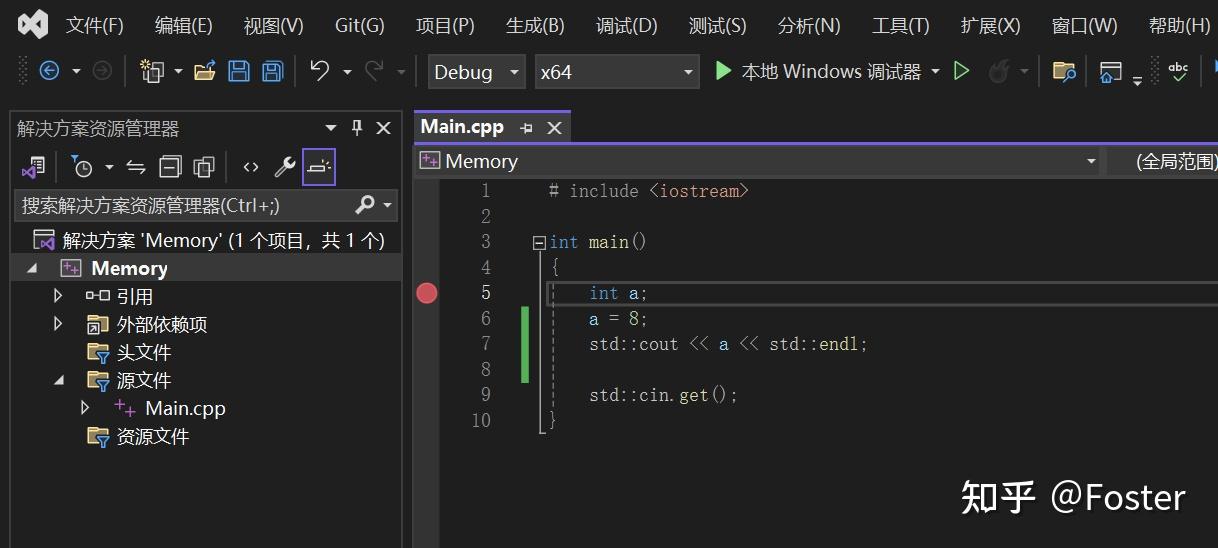Toggle the preview selected items icon
The width and height of the screenshot is (1218, 548).
[319, 167]
